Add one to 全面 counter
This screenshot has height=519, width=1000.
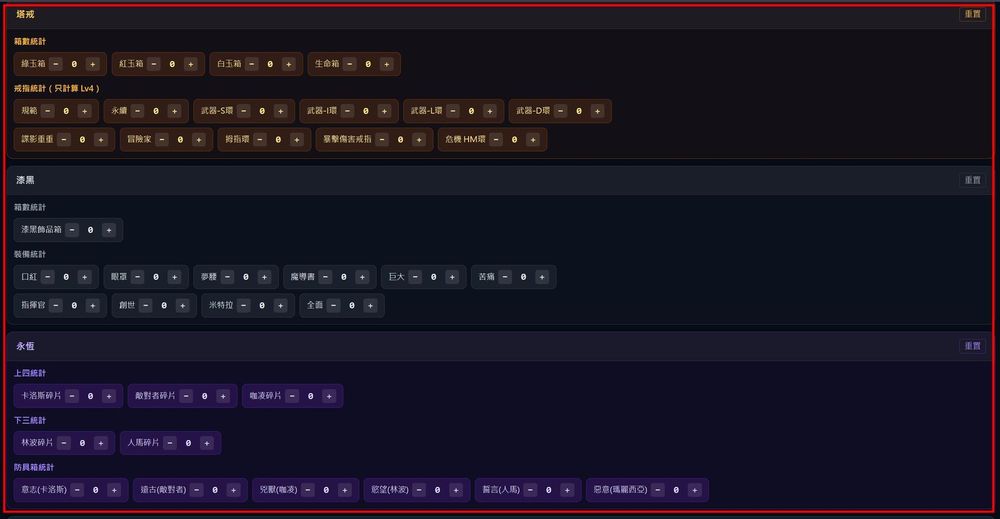(x=370, y=306)
